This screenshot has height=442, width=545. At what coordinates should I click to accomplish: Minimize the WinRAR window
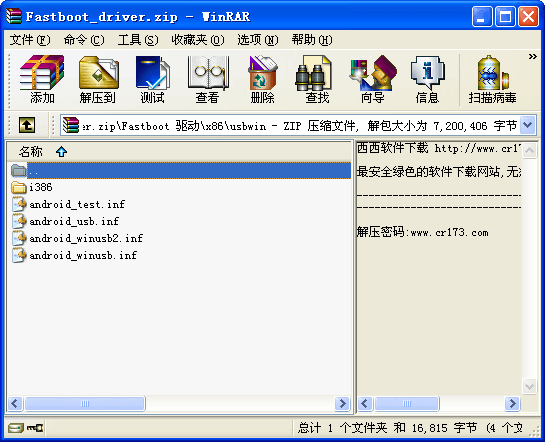tap(482, 16)
